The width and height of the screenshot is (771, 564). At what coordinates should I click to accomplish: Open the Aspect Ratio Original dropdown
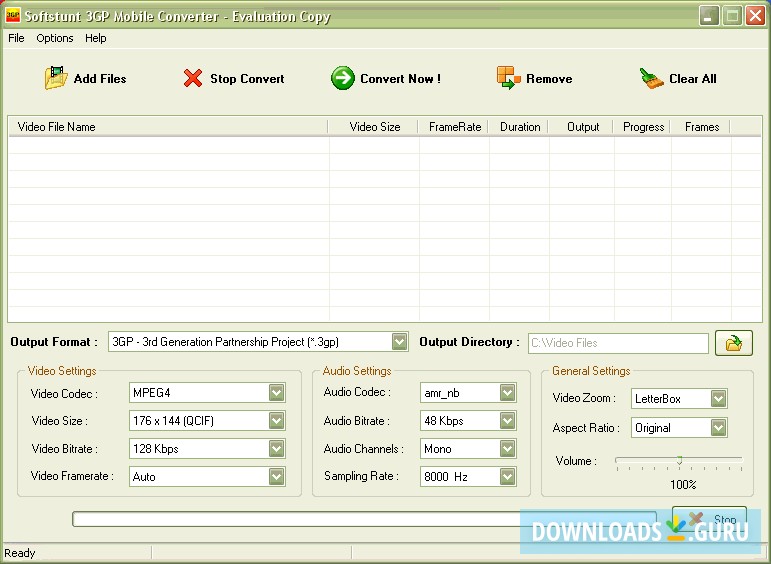[x=719, y=428]
